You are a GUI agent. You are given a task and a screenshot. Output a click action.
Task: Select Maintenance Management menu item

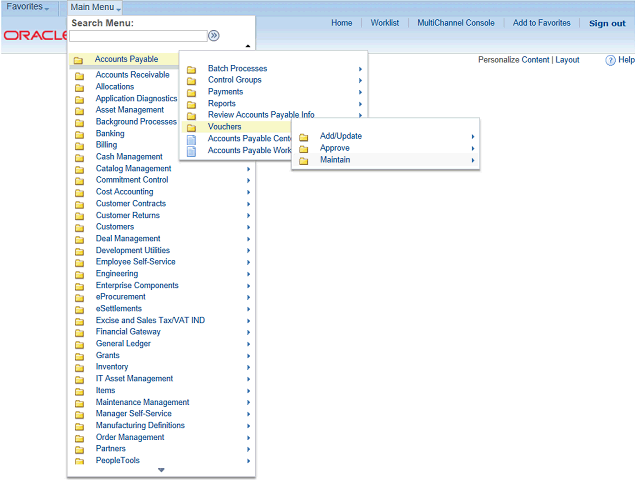click(142, 402)
